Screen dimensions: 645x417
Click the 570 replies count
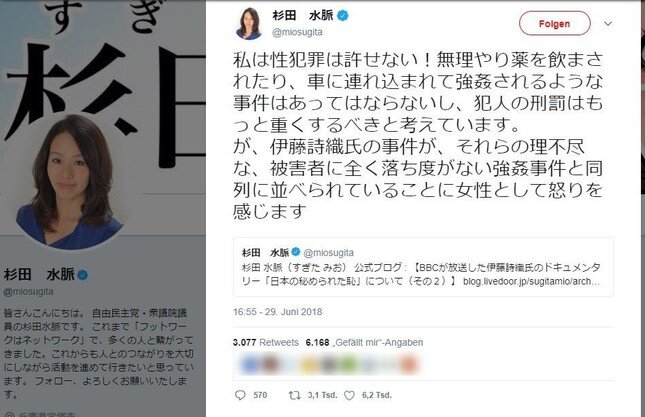(x=260, y=395)
